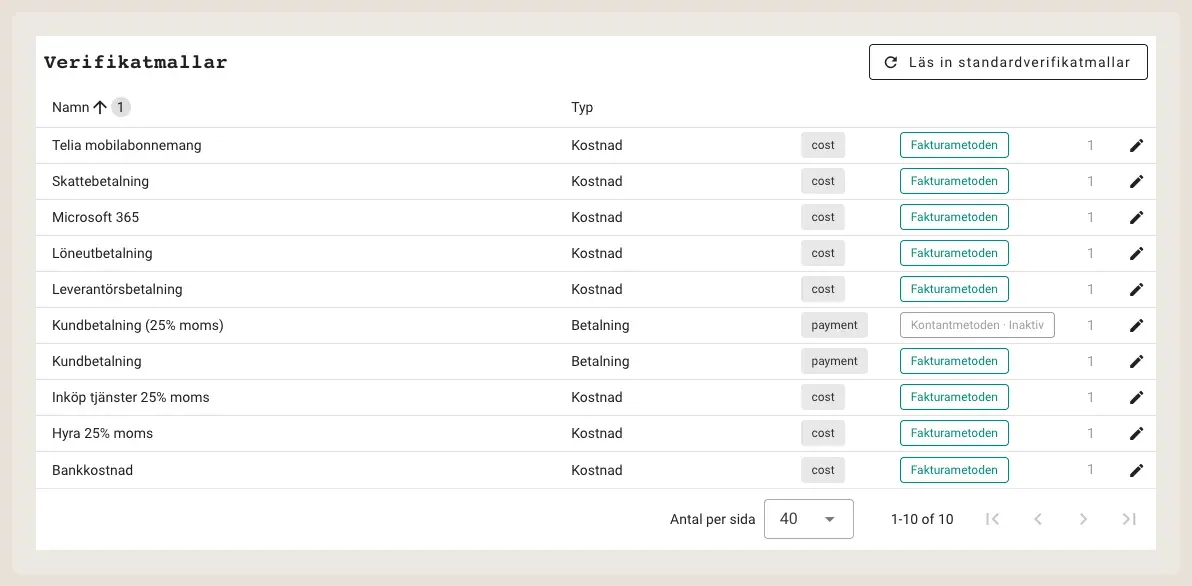The width and height of the screenshot is (1192, 586).
Task: Click the Verifikatmallar heading
Action: (x=135, y=62)
